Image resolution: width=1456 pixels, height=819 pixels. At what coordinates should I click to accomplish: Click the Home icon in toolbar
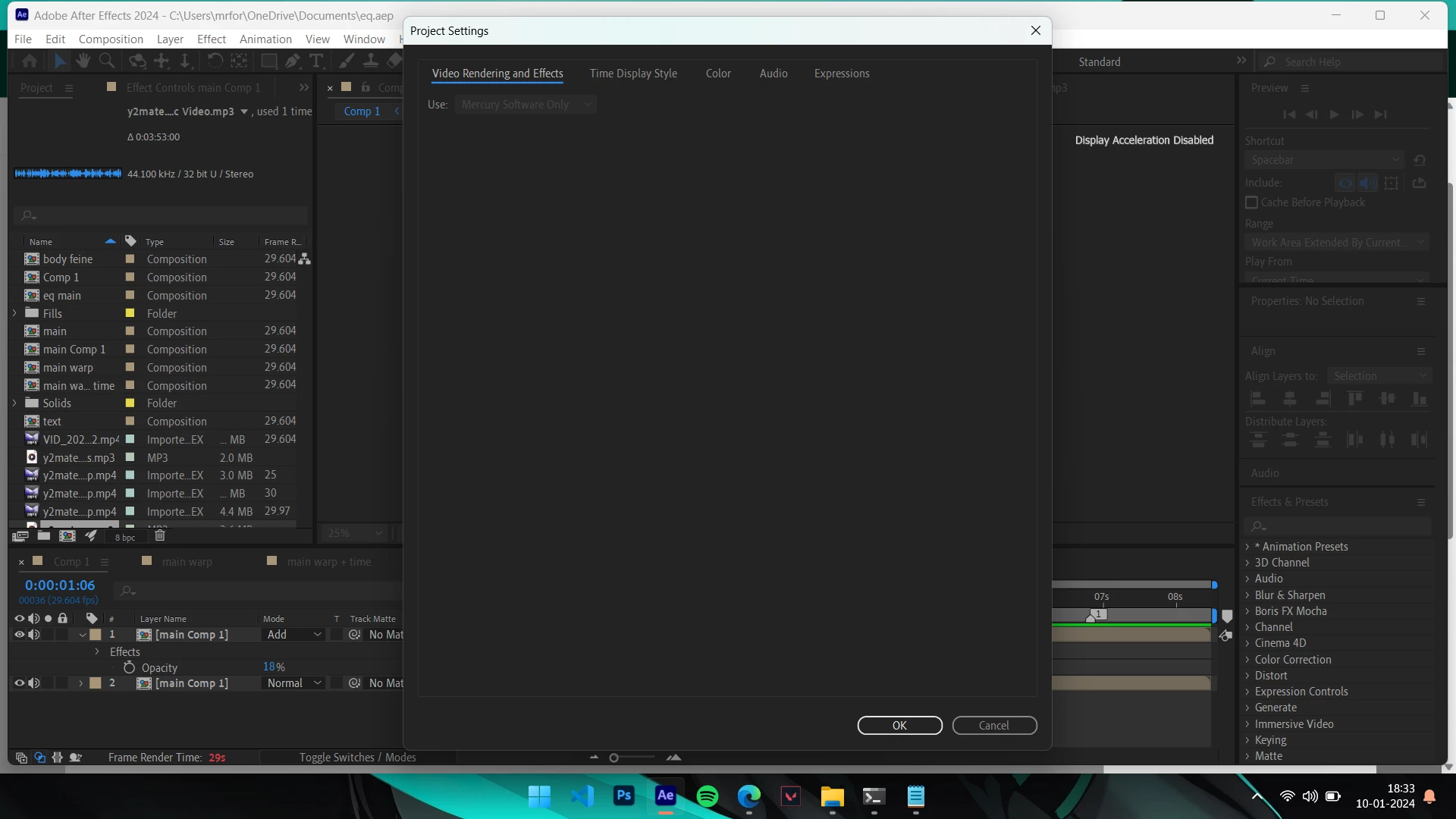coord(30,61)
